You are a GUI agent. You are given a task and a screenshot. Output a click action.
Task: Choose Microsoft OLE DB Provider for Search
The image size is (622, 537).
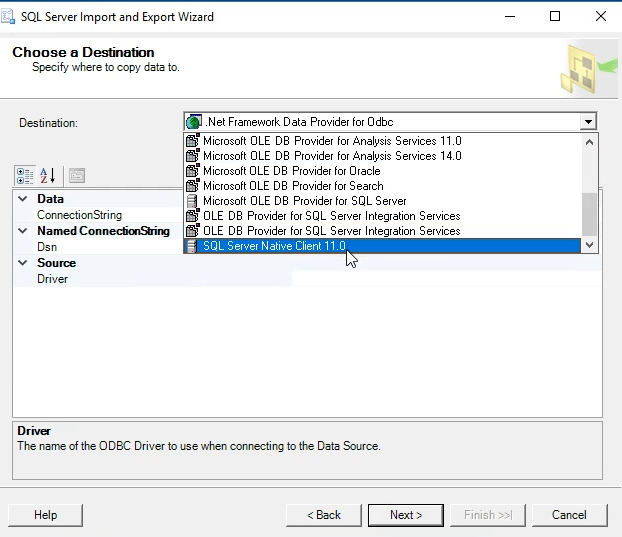click(383, 186)
